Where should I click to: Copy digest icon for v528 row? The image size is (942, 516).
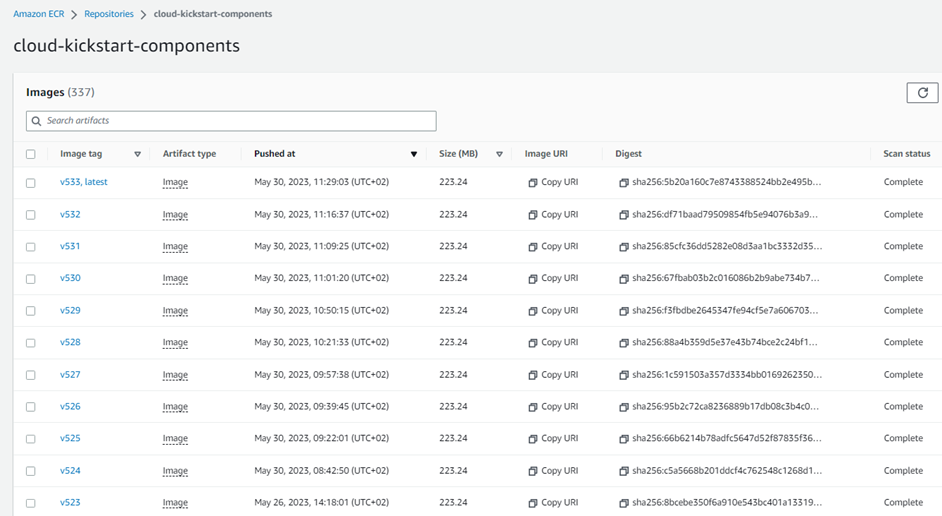(624, 343)
